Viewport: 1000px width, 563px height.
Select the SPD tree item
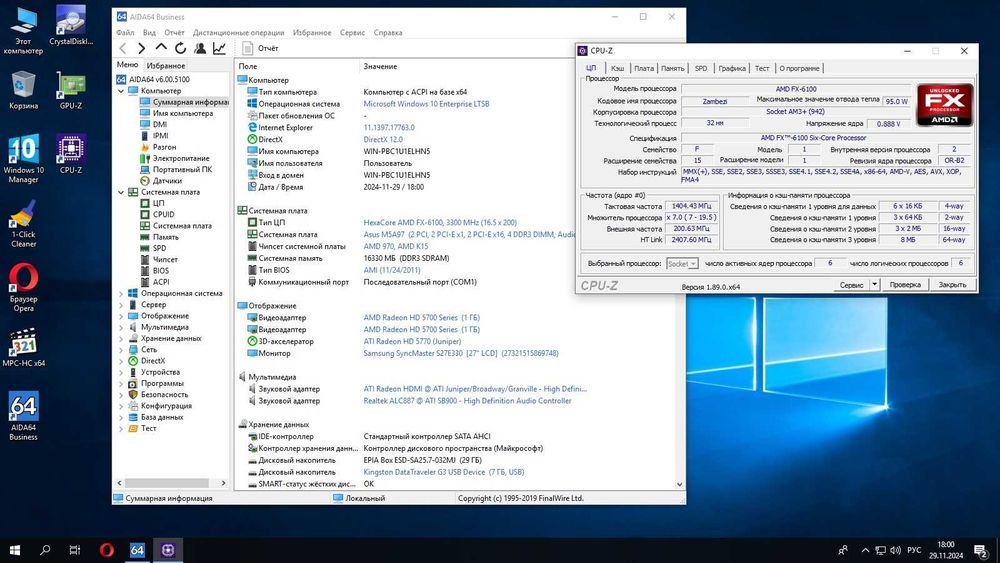pyautogui.click(x=159, y=248)
